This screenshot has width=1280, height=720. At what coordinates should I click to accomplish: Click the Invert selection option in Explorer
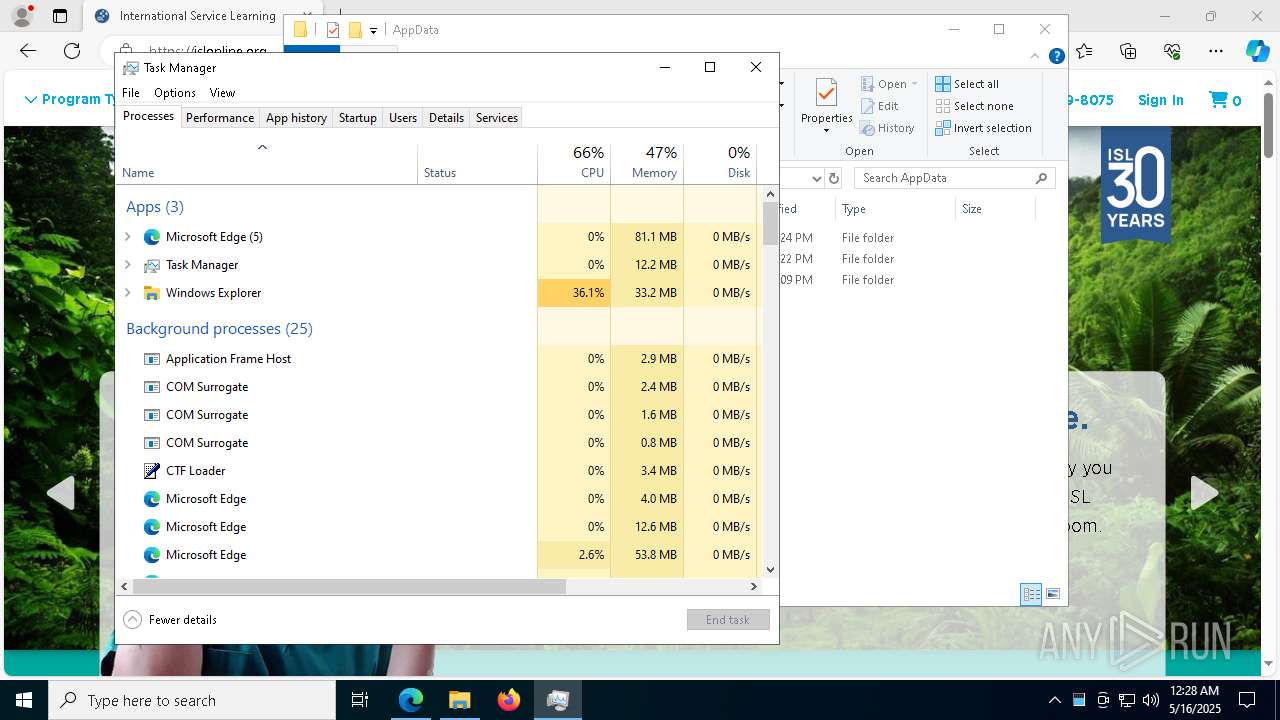point(984,128)
